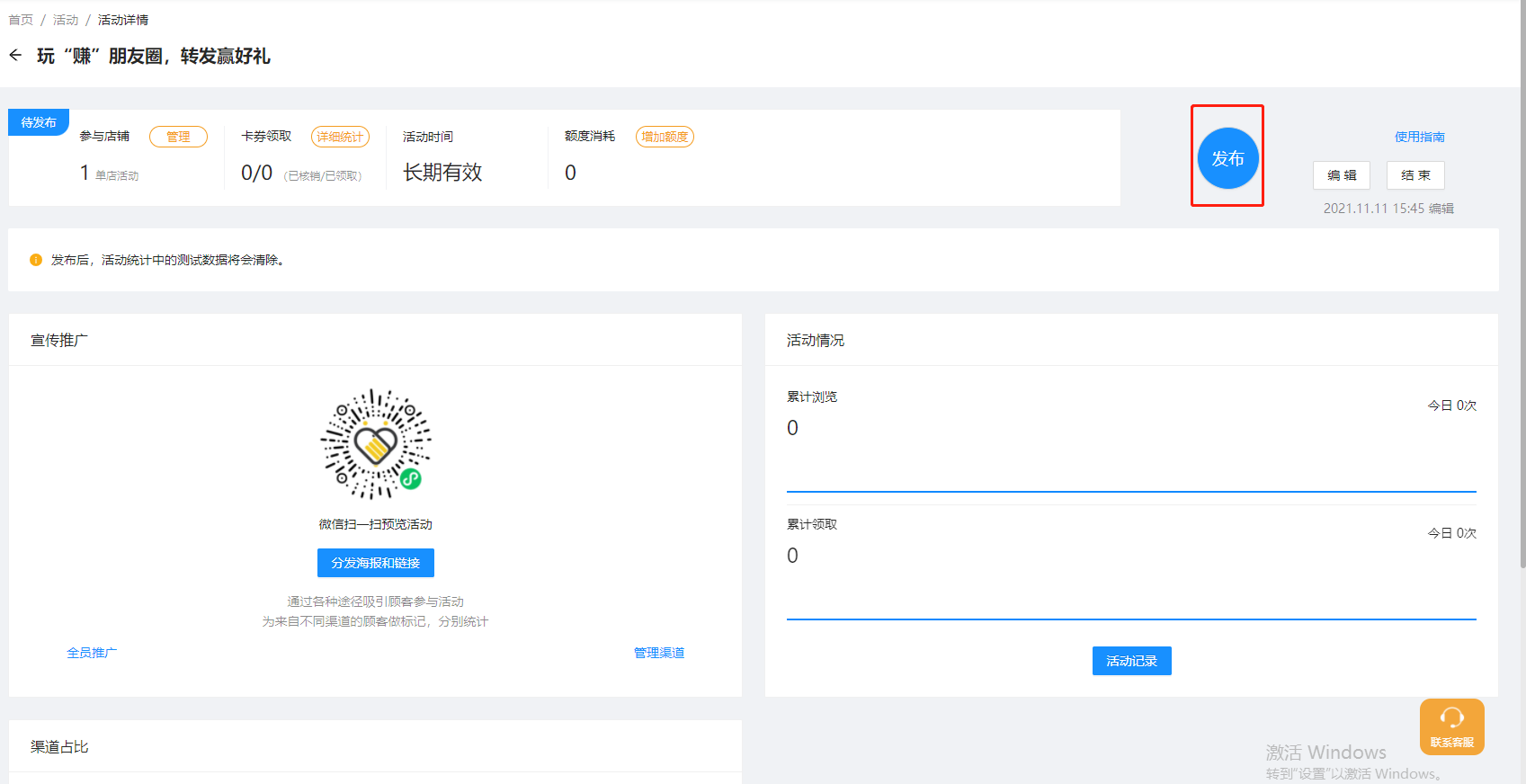Go to 活动 in the breadcrumb
1526x784 pixels.
click(x=66, y=20)
